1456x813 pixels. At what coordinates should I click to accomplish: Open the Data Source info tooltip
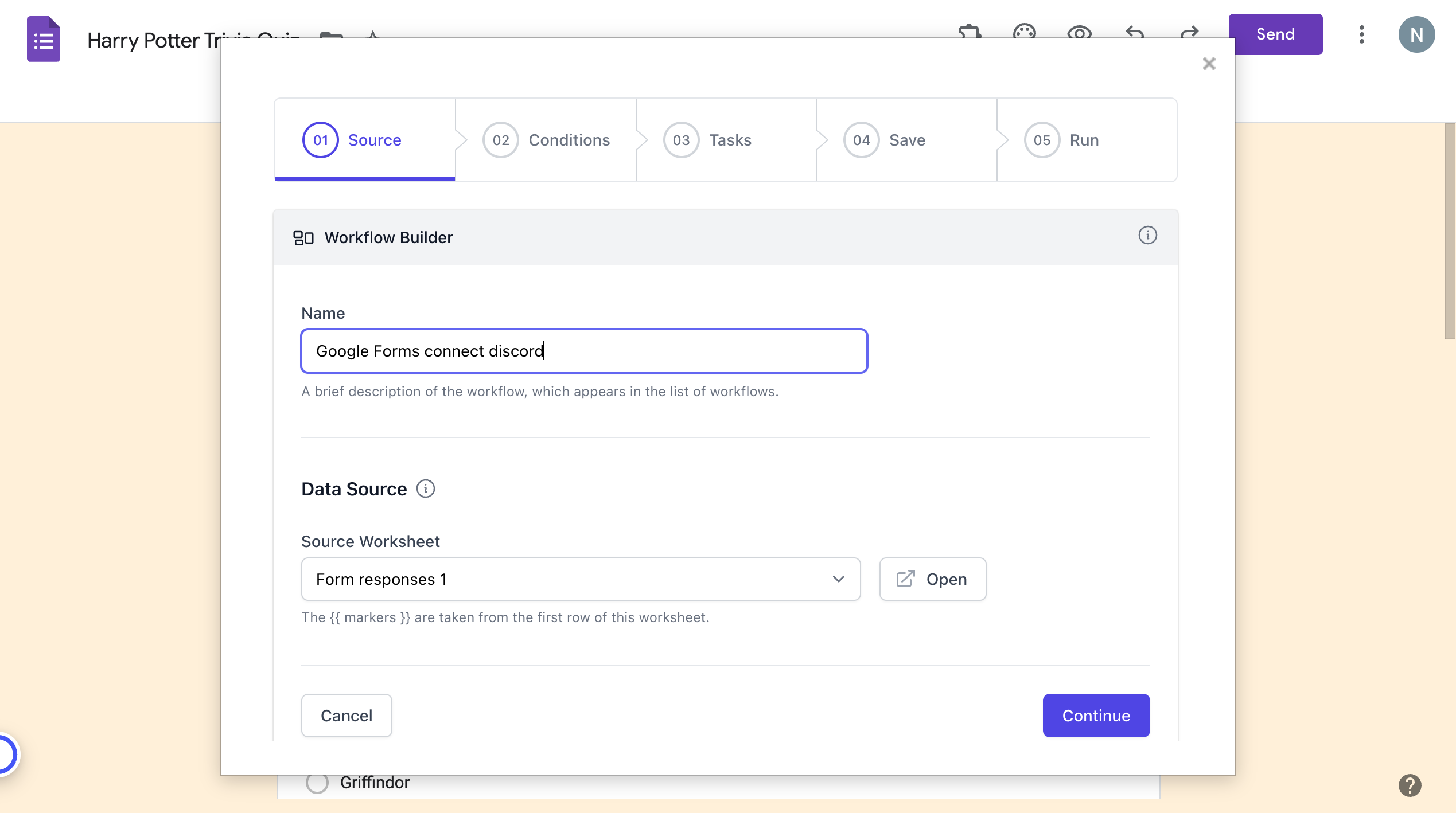(426, 488)
